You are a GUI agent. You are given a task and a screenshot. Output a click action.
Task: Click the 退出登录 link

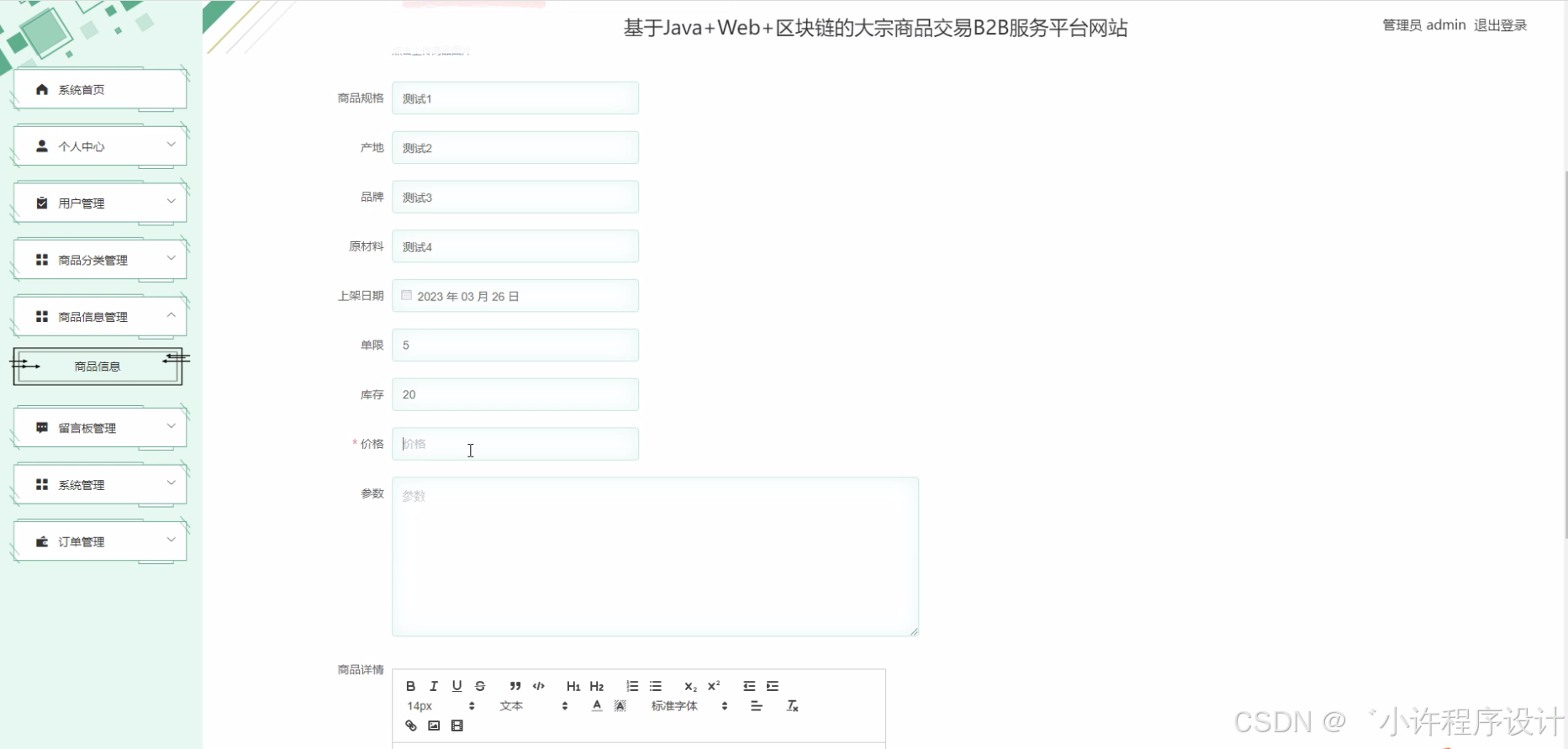tap(1500, 25)
